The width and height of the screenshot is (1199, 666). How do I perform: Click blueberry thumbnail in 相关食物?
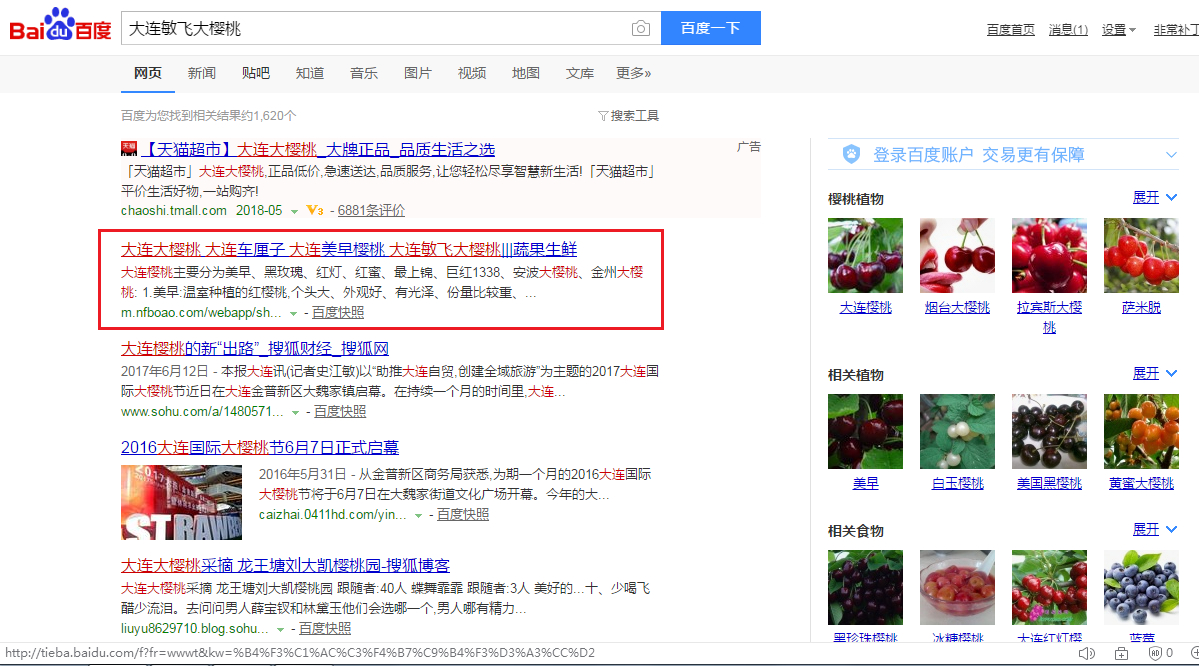tap(1141, 587)
